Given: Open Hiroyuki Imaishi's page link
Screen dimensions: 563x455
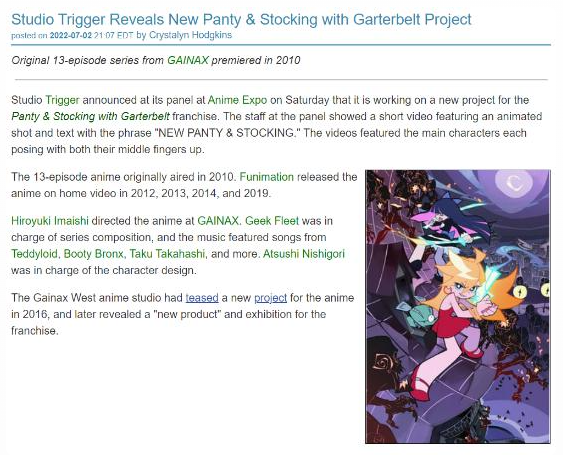Looking at the screenshot, I should click(x=50, y=220).
